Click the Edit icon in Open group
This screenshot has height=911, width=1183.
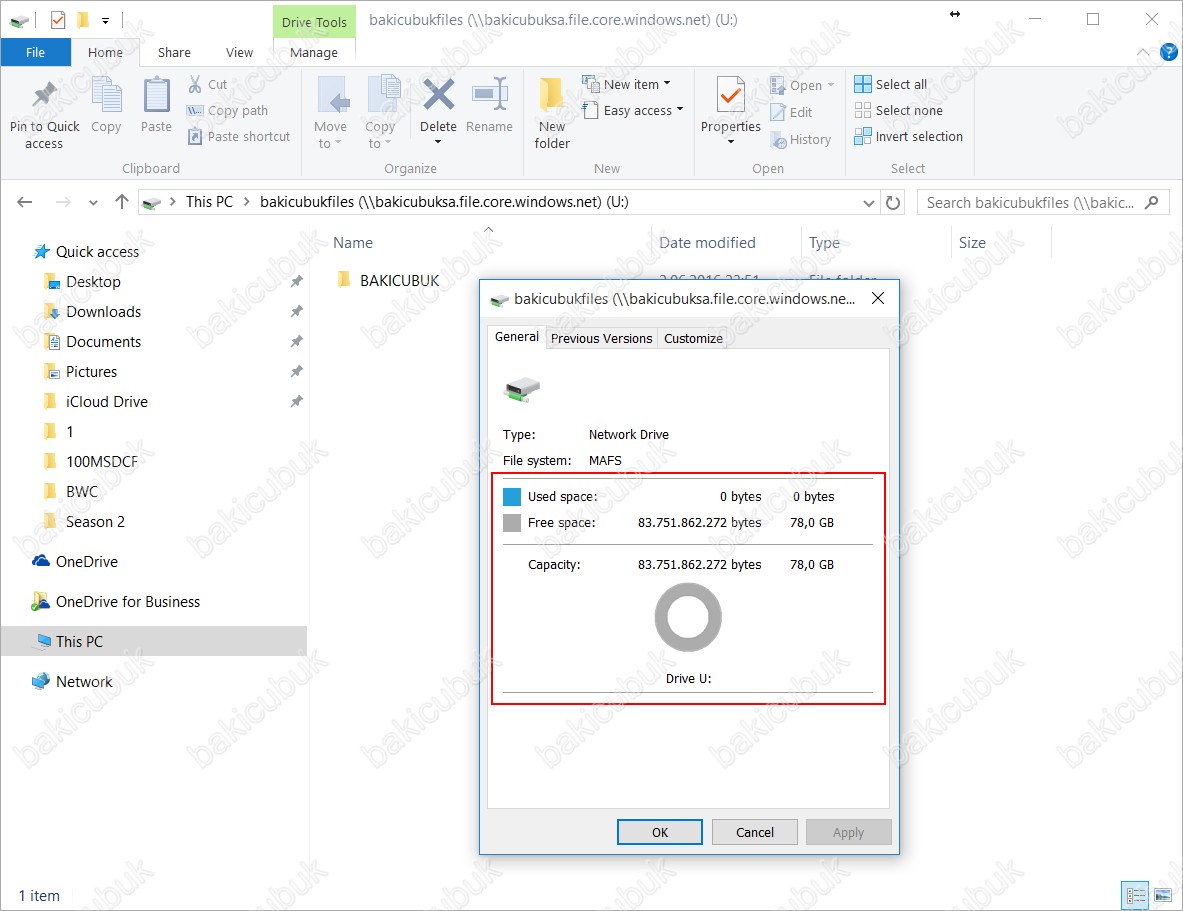tap(778, 112)
